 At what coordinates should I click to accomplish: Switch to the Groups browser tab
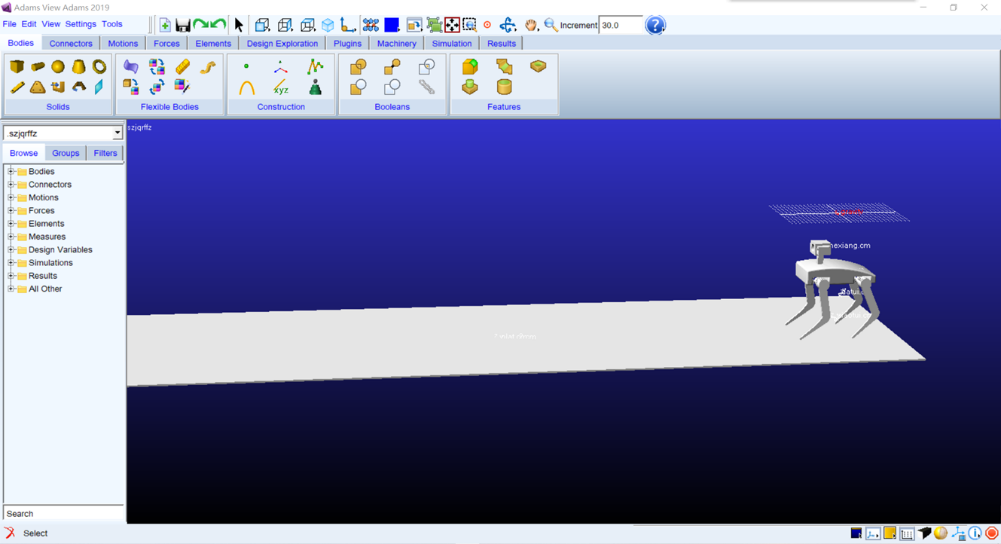pyautogui.click(x=66, y=153)
